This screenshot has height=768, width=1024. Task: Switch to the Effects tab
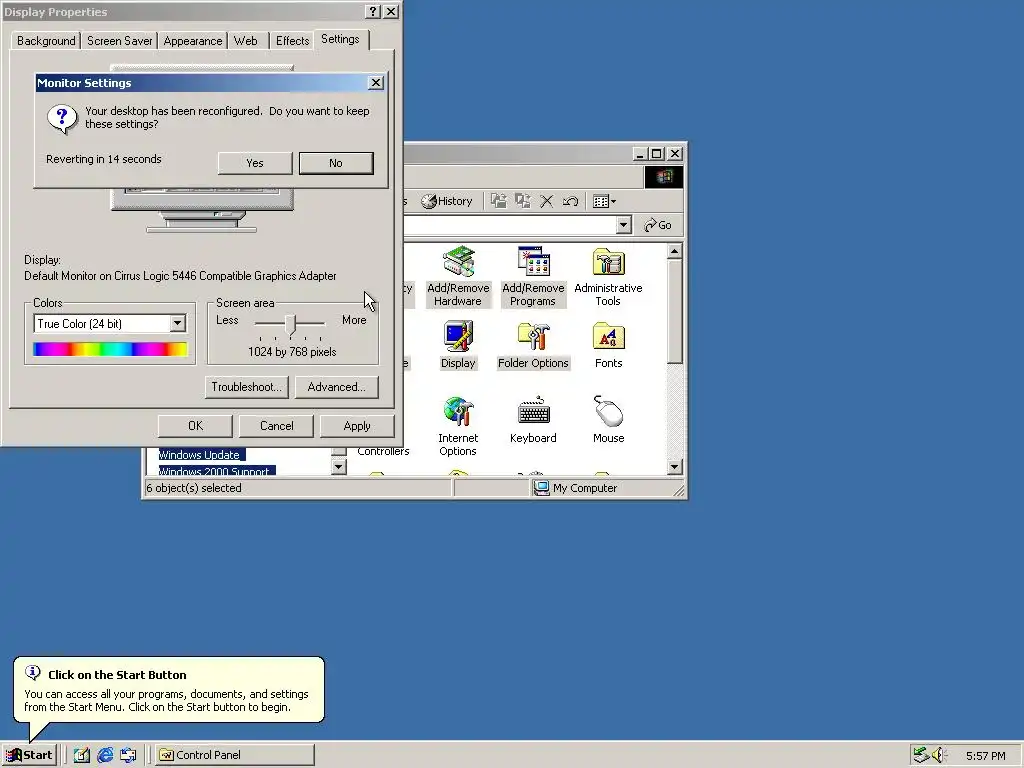pos(292,40)
